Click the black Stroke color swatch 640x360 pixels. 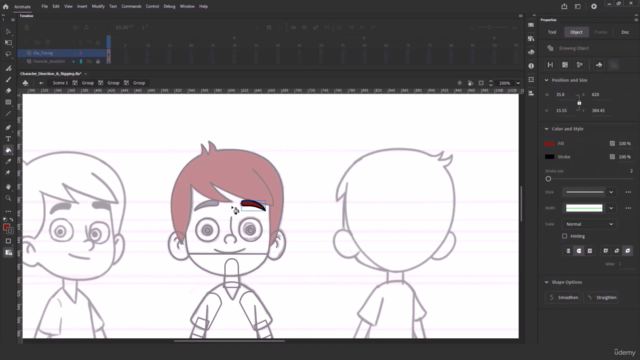(549, 157)
